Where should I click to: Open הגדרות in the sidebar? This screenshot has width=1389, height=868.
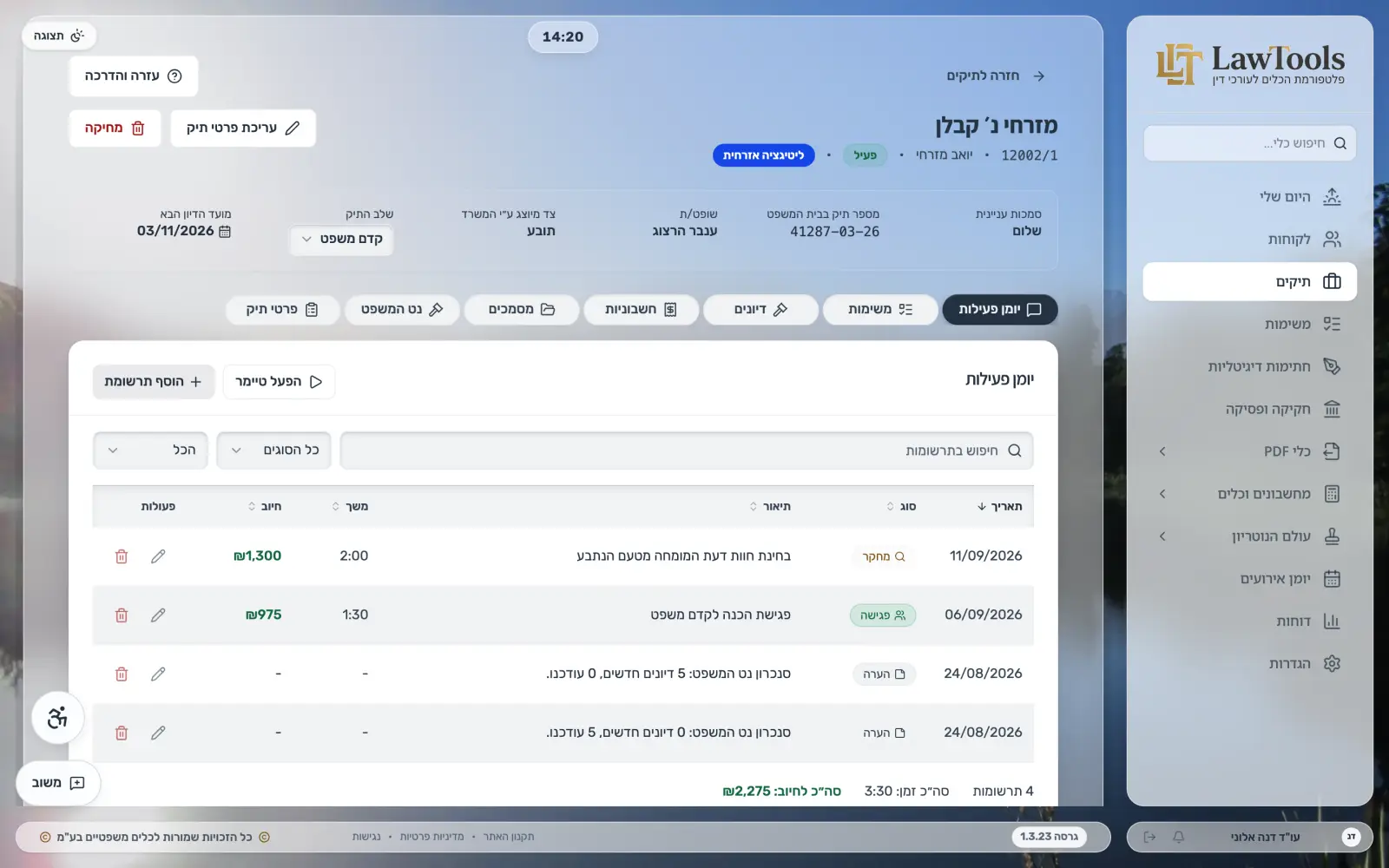1249,664
